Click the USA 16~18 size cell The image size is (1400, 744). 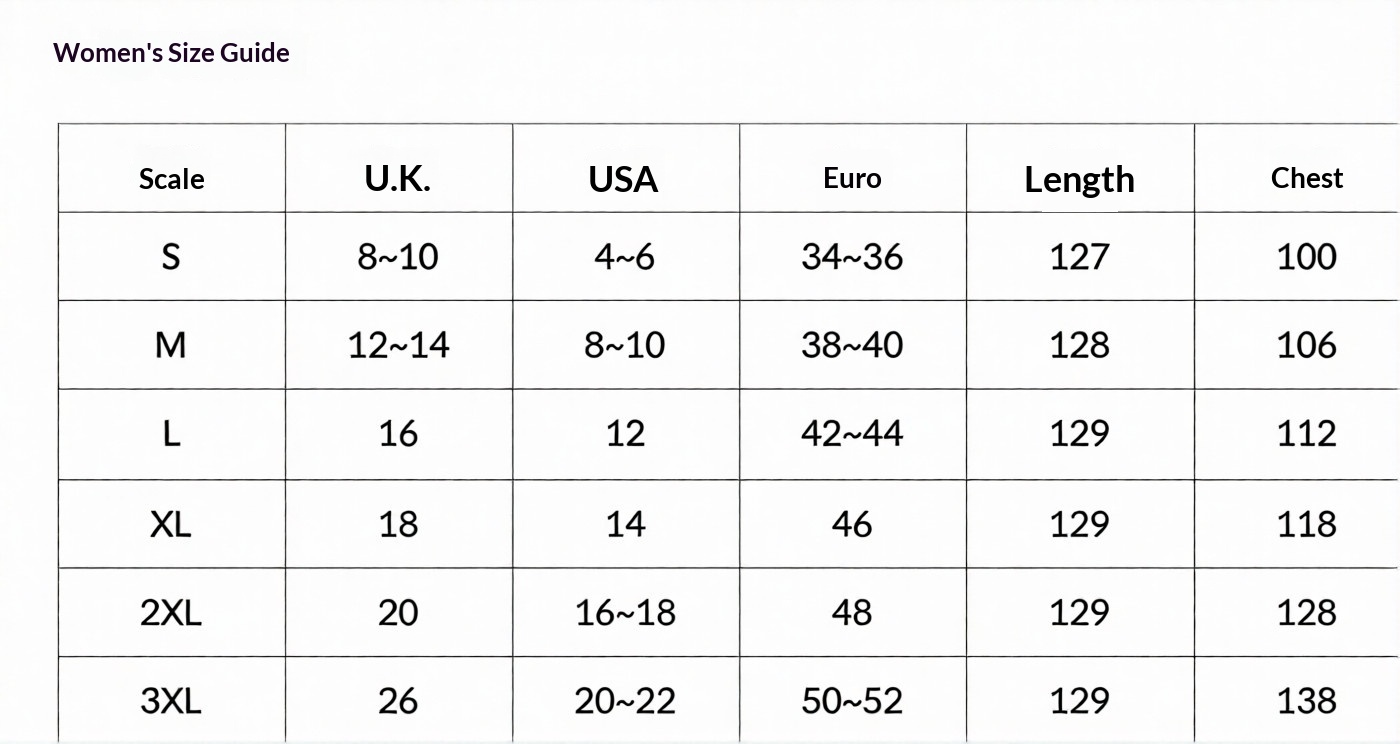(x=625, y=612)
